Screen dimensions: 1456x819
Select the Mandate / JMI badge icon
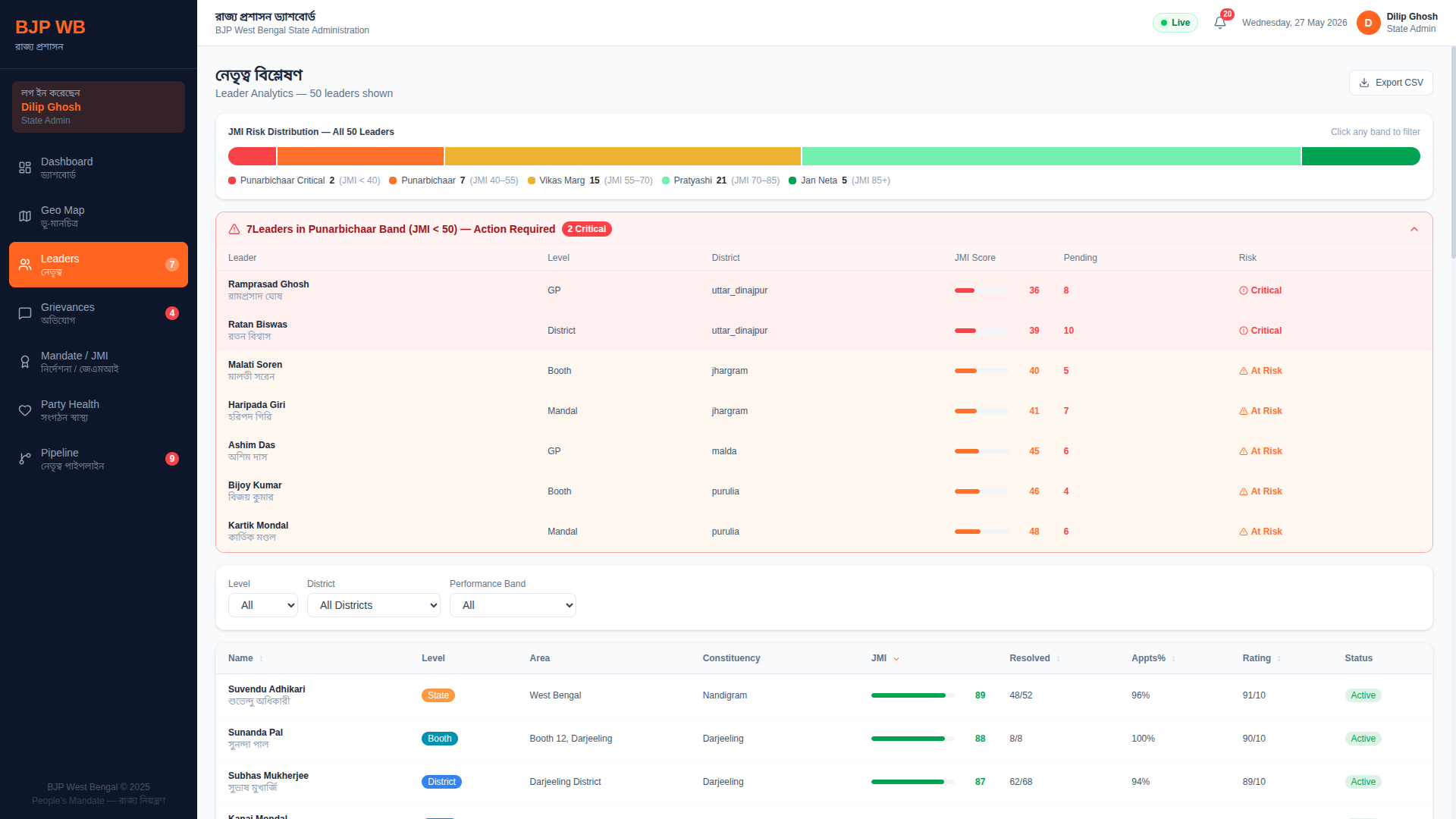click(x=25, y=362)
